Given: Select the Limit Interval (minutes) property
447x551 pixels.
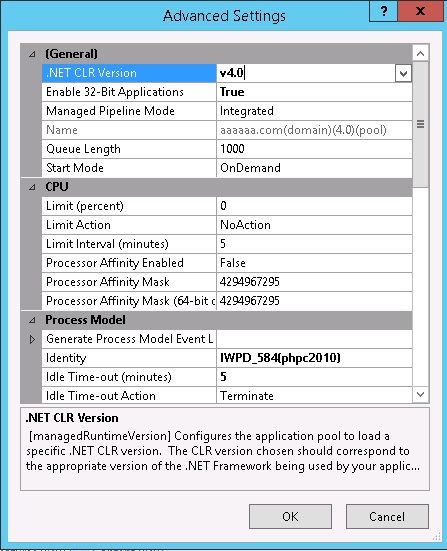Looking at the screenshot, I should [x=129, y=244].
